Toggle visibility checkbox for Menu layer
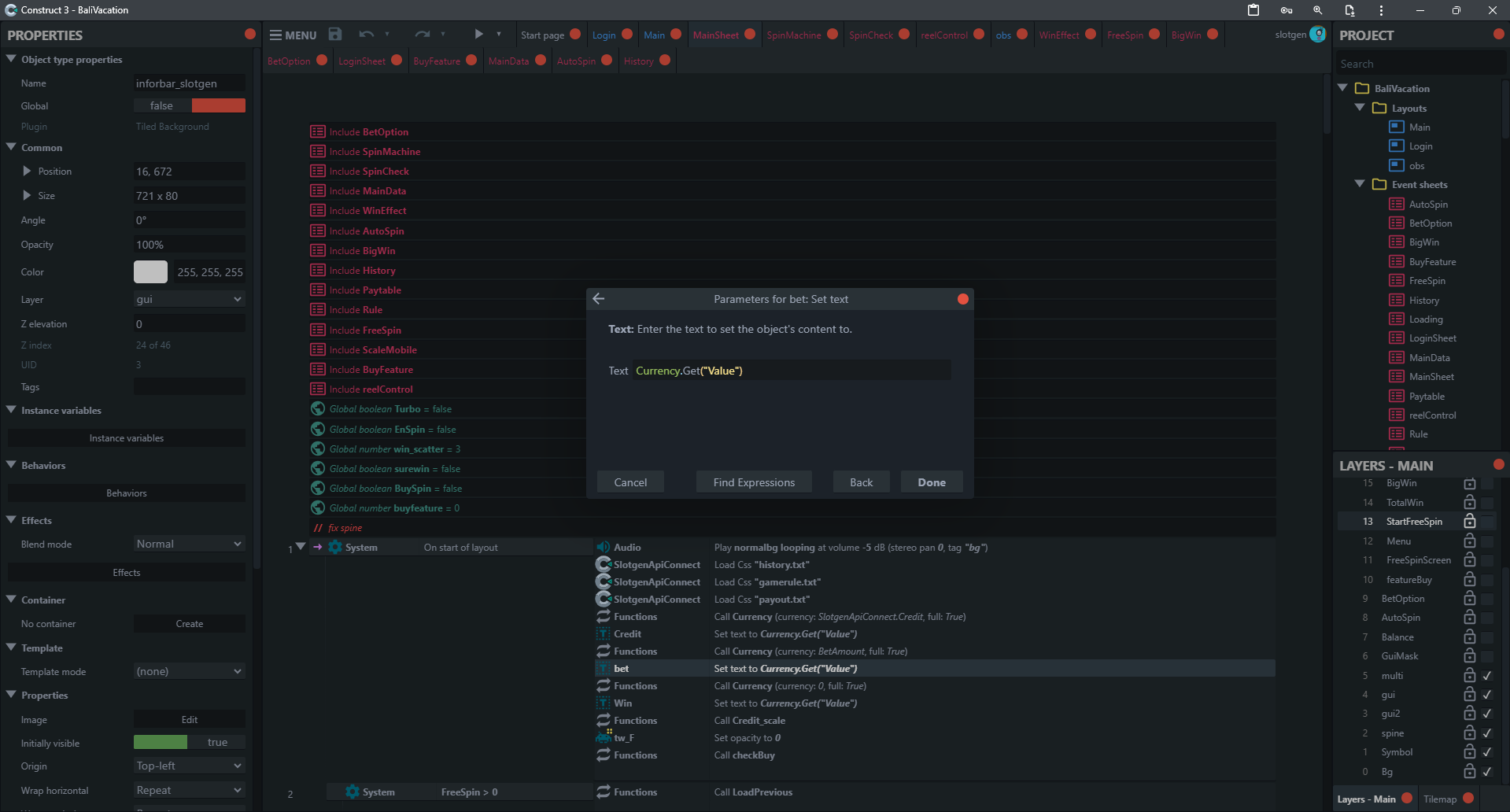 [1487, 541]
